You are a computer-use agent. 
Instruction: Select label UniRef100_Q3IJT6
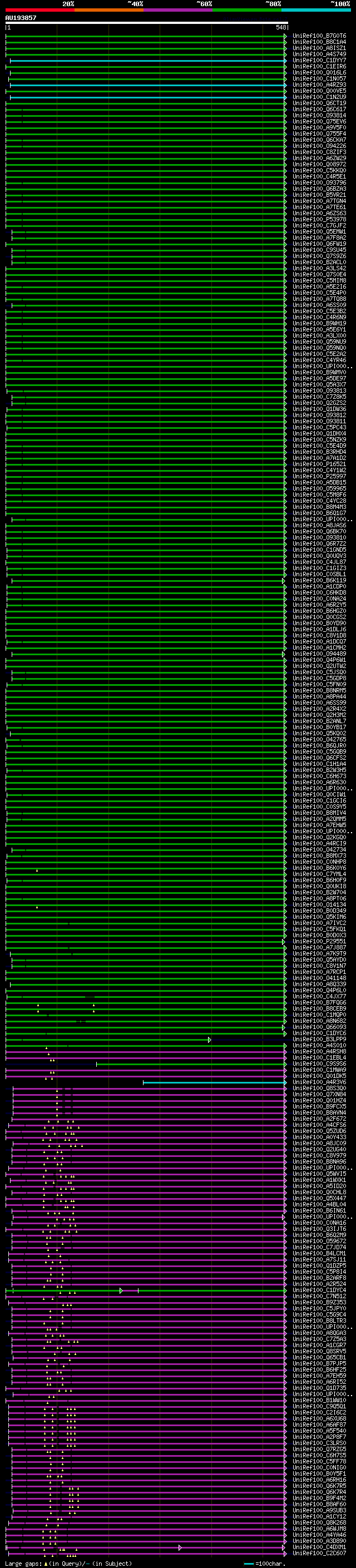[319, 1229]
